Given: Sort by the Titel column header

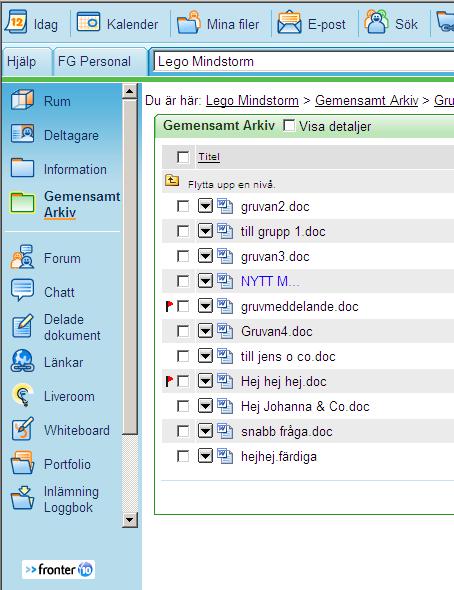Looking at the screenshot, I should 209,157.
